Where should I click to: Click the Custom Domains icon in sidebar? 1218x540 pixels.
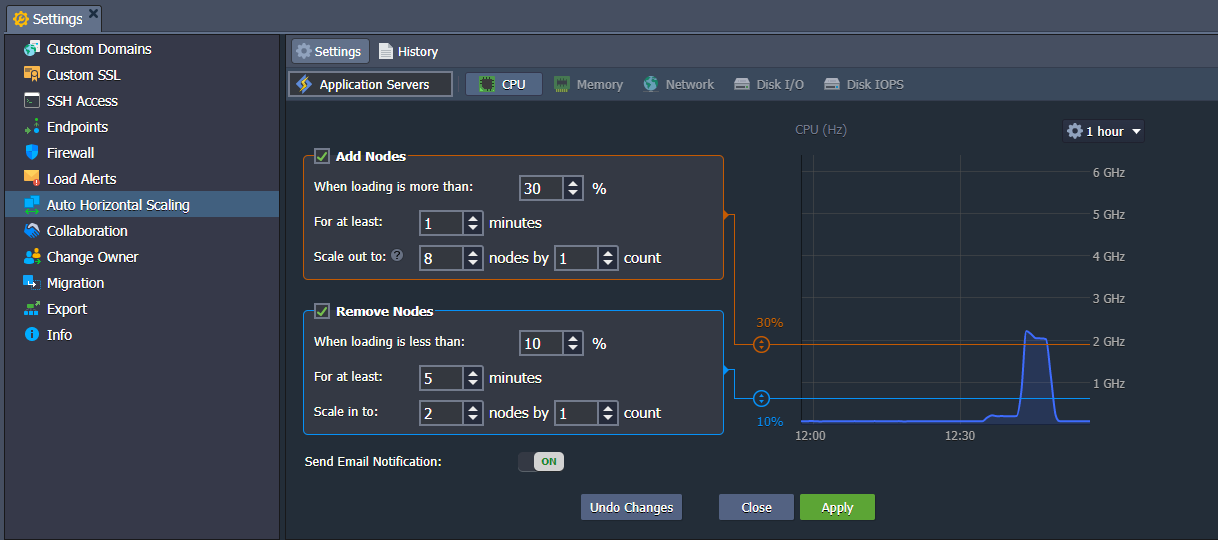pyautogui.click(x=32, y=49)
